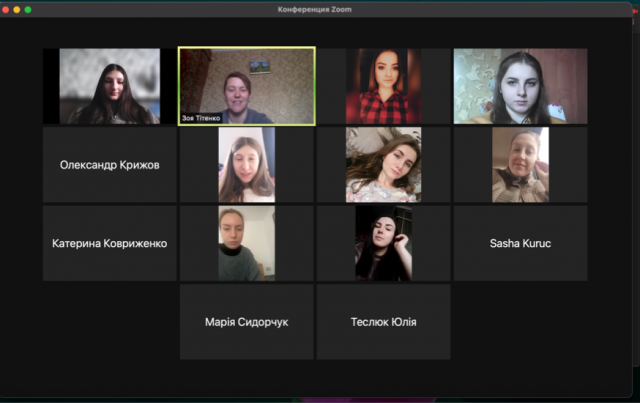The height and width of the screenshot is (403, 640).
Task: Select the participant in a gray sweater
Action: (247, 243)
